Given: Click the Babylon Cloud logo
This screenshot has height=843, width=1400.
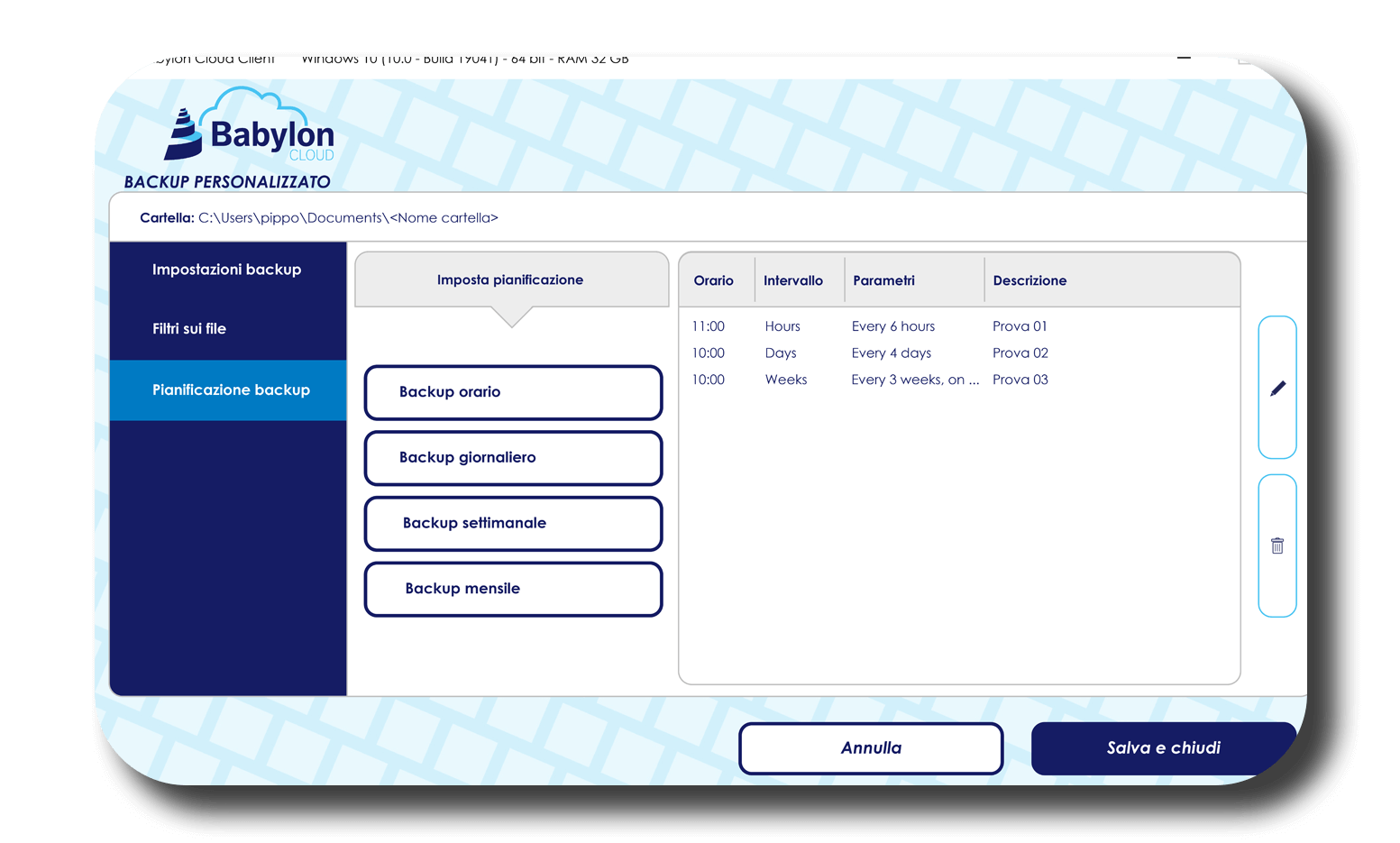Looking at the screenshot, I should (x=250, y=127).
